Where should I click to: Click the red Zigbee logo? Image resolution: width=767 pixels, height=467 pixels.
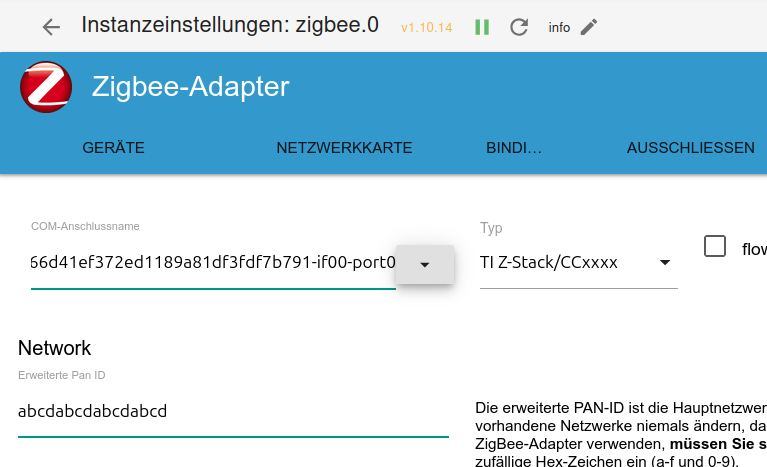point(46,87)
